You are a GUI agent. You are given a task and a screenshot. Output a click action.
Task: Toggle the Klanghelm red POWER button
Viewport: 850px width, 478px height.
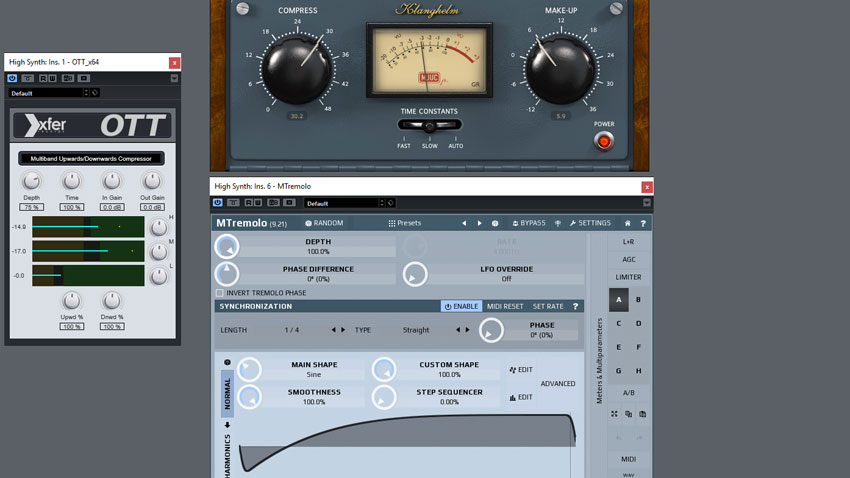coord(603,141)
